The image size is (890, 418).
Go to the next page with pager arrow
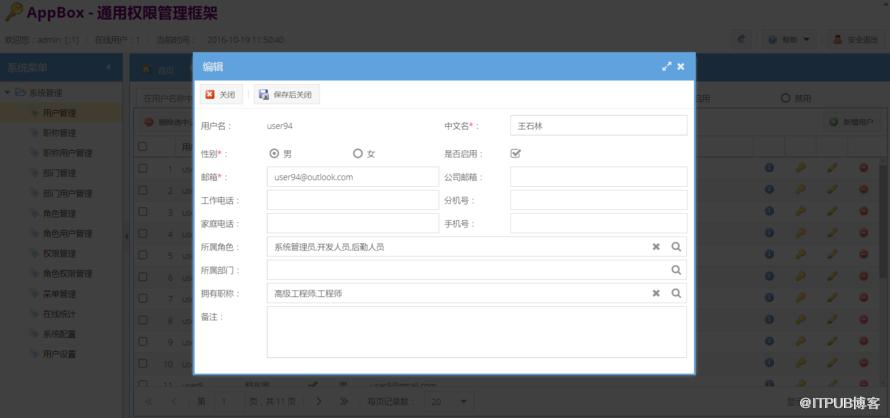tap(319, 402)
